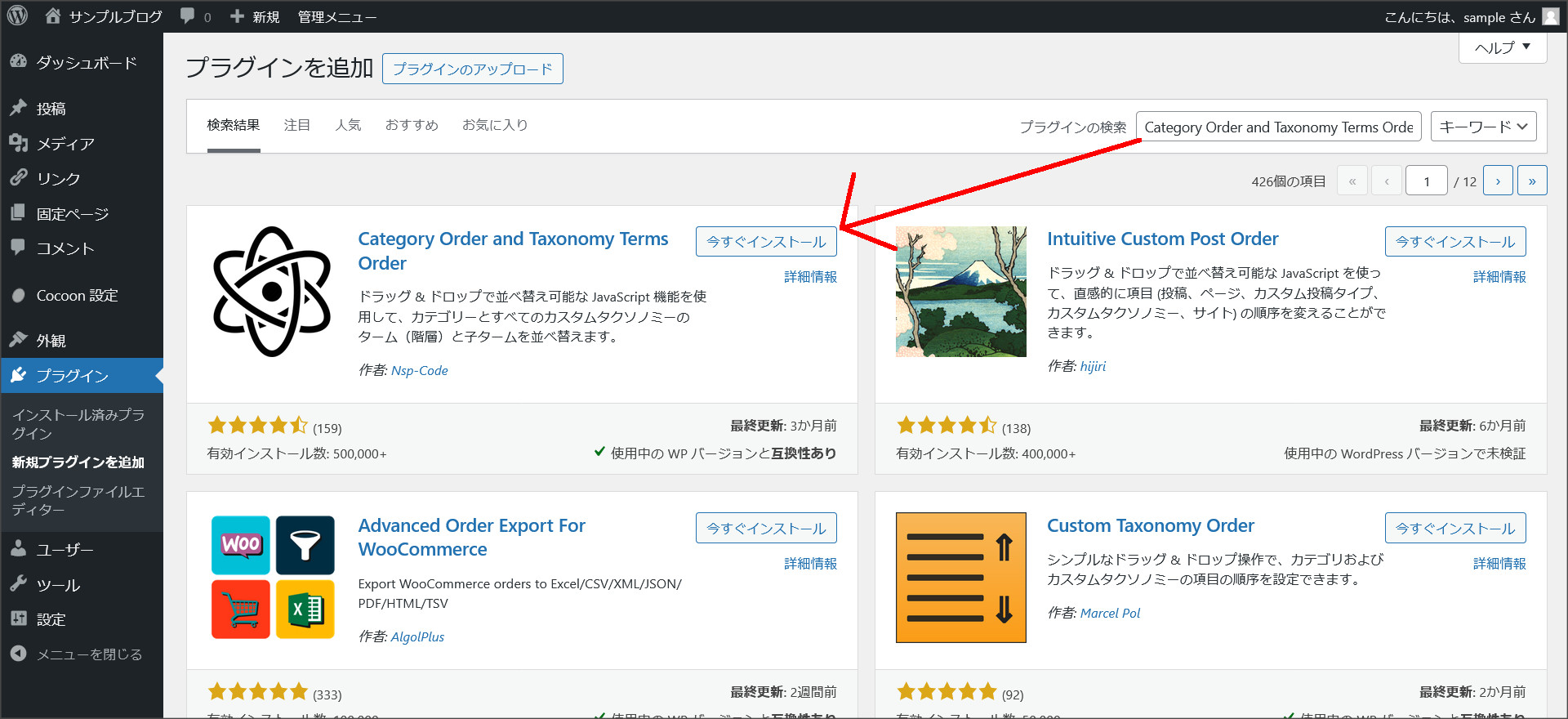This screenshot has height=719, width=1568.
Task: Click the comments bubble icon in admin bar
Action: pyautogui.click(x=188, y=16)
